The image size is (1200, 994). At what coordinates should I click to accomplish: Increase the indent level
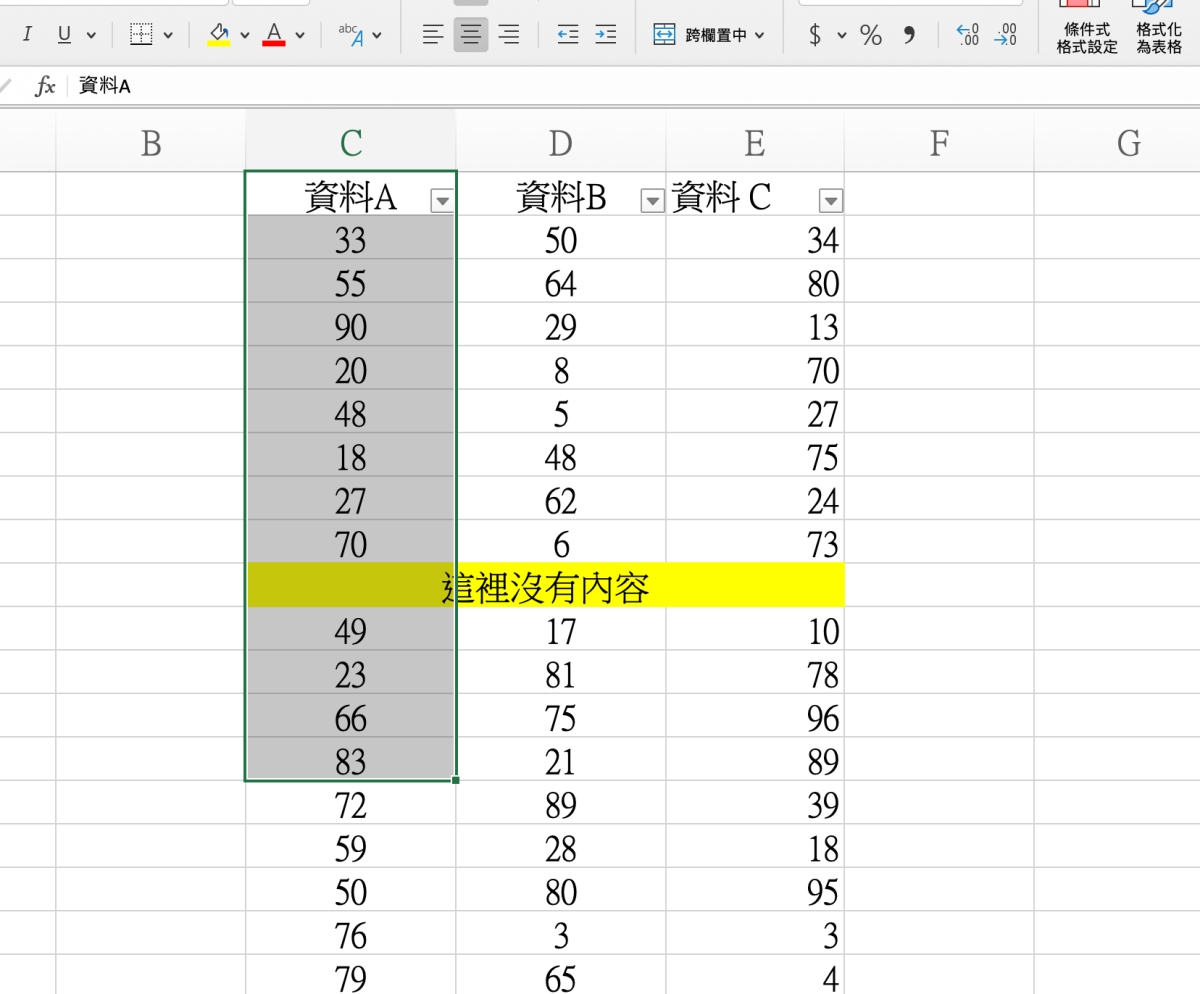[x=605, y=35]
